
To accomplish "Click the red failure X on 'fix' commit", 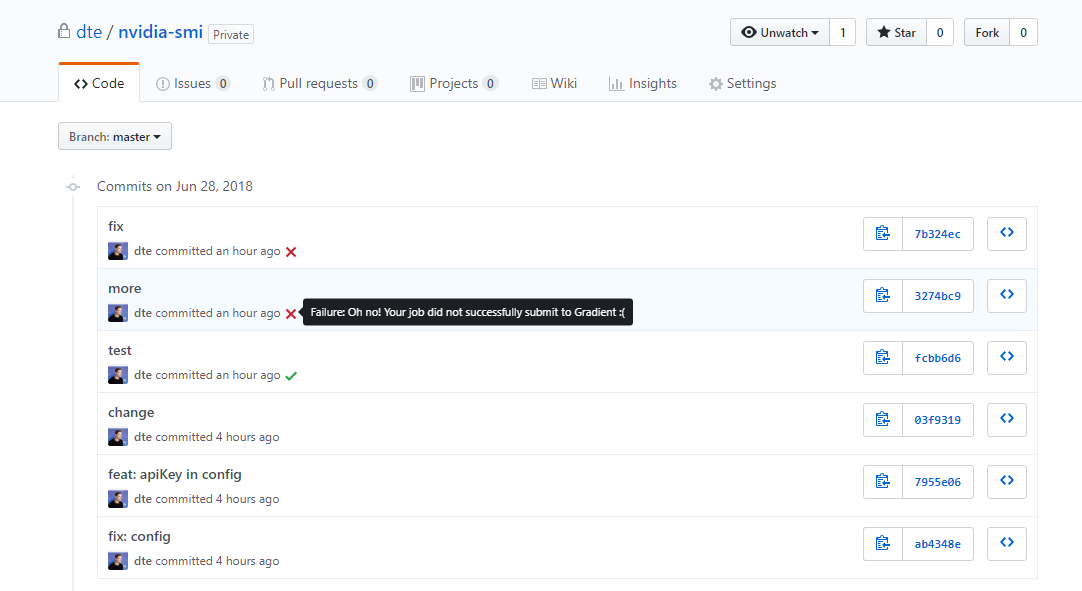I will pos(291,252).
